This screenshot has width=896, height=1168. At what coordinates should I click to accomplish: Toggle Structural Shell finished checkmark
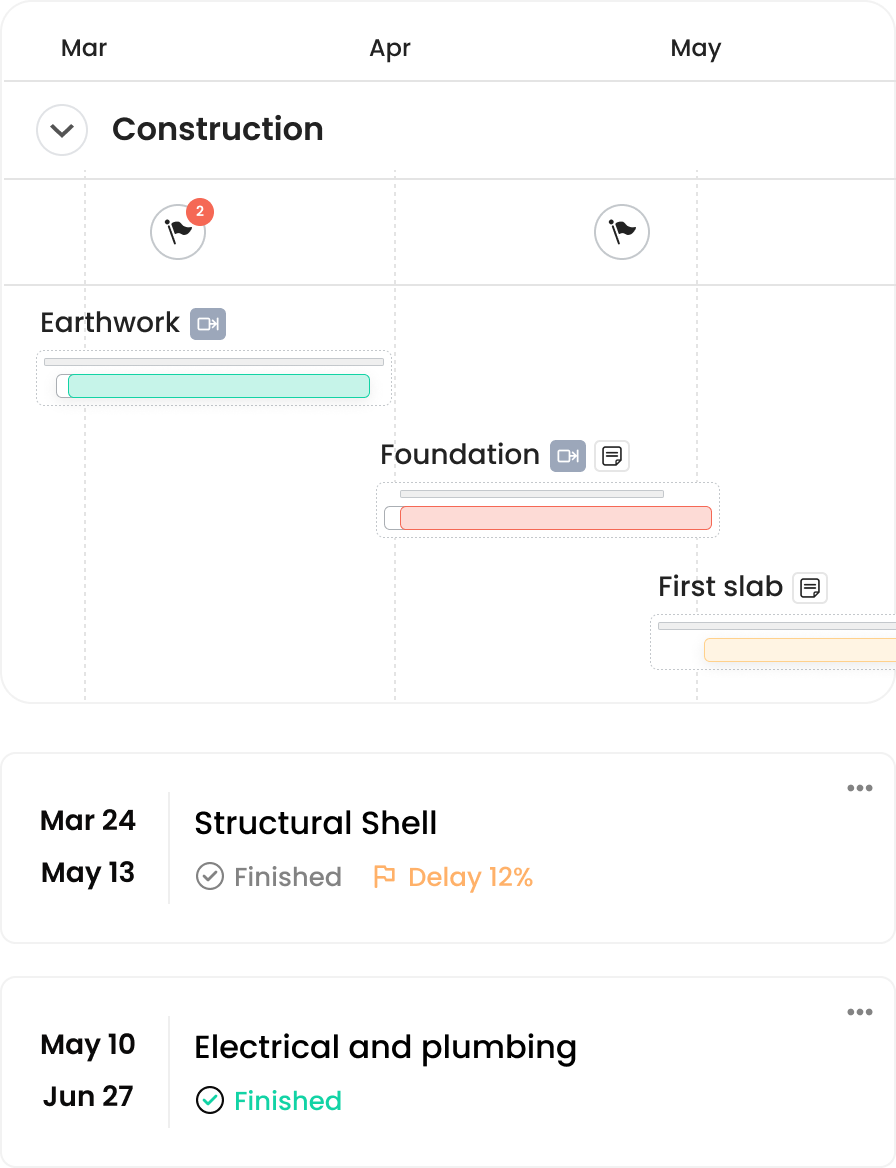pyautogui.click(x=209, y=877)
